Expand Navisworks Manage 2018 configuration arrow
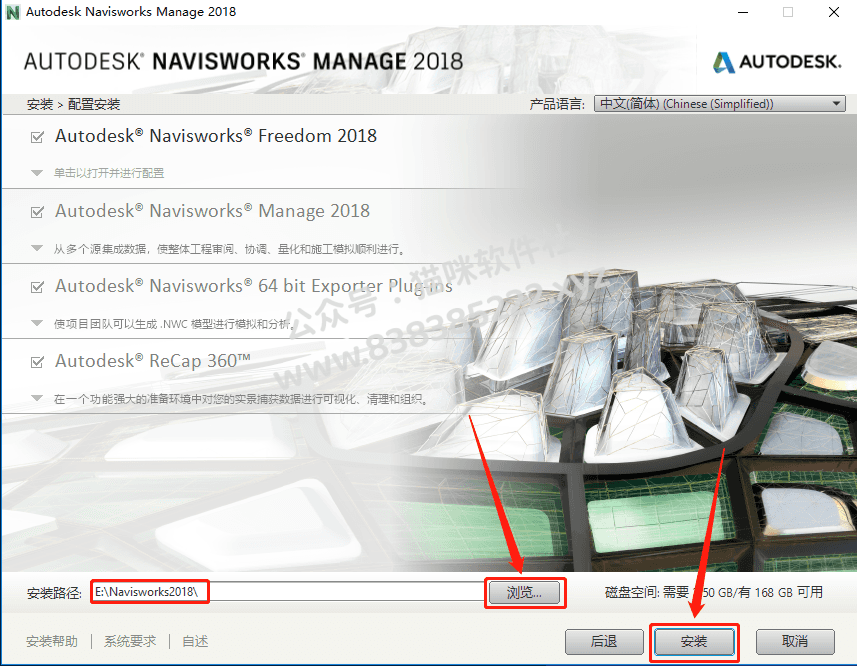Viewport: 857px width, 666px height. click(x=37, y=249)
